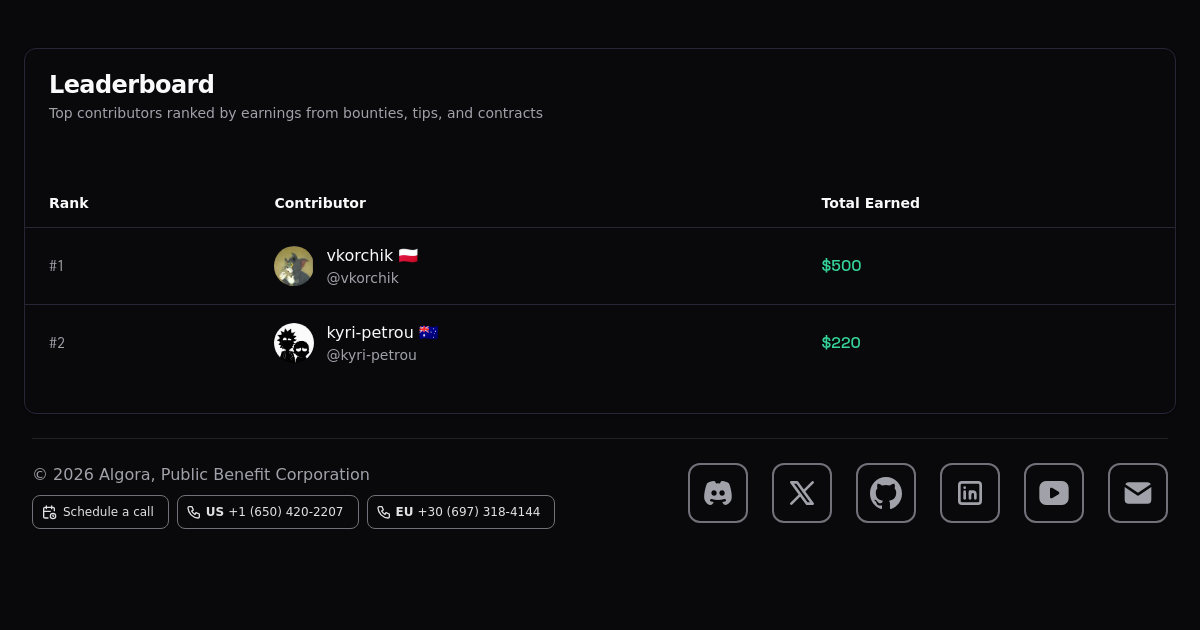Call the EU phone number +30 (697) 318-4144
Image resolution: width=1200 pixels, height=630 pixels.
[461, 512]
